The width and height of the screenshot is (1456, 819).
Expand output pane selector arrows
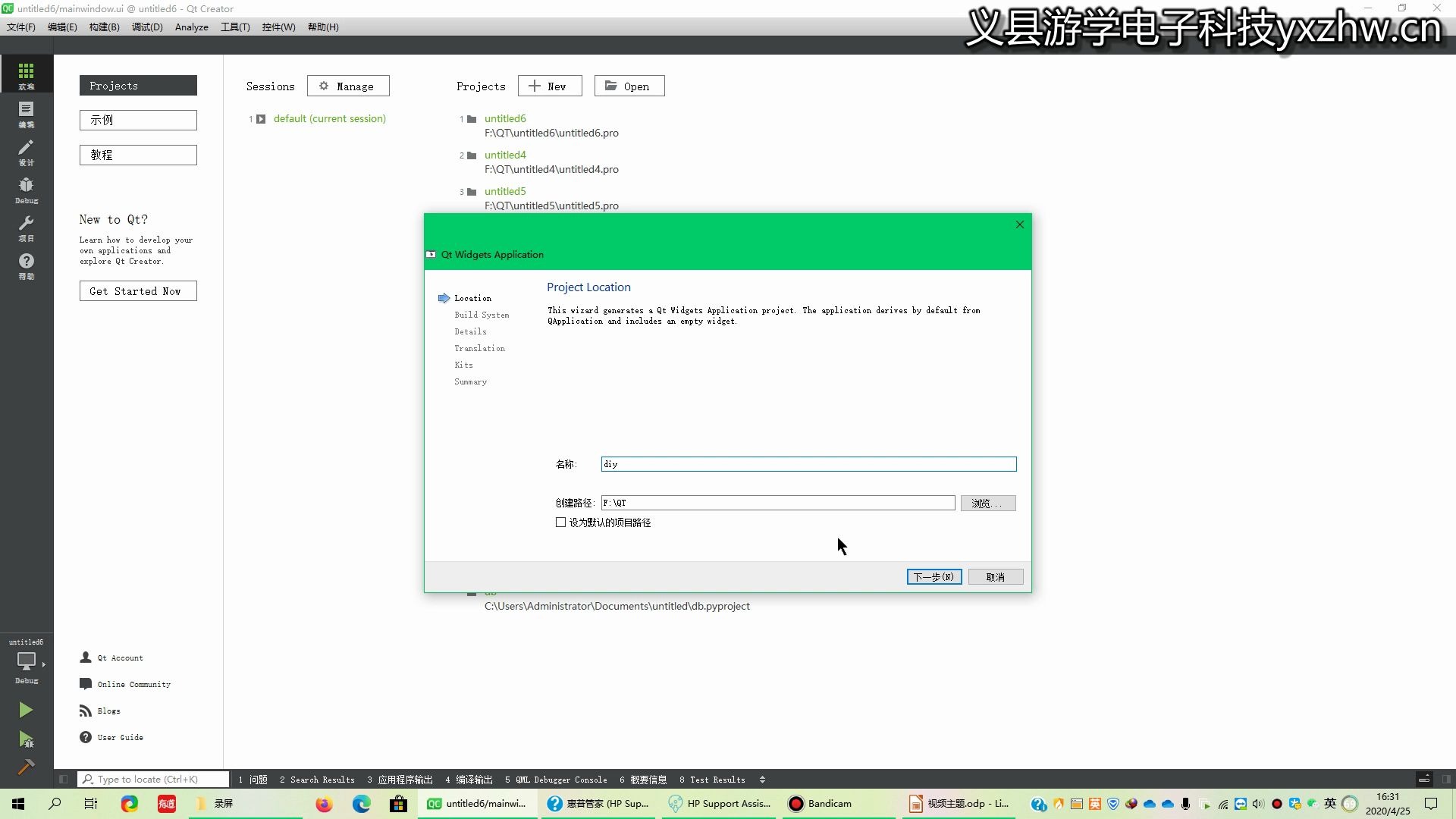[762, 780]
